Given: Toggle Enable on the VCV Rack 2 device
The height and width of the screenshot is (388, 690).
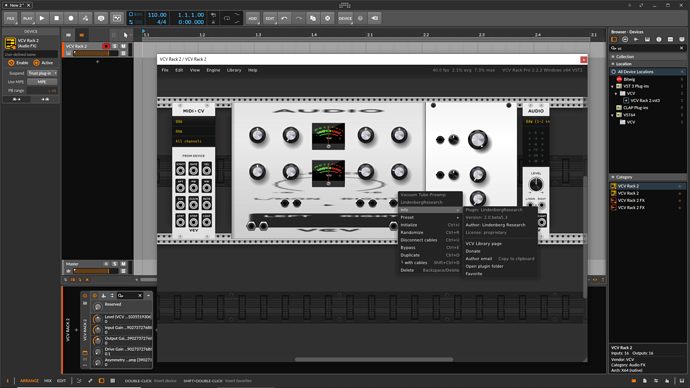Looking at the screenshot, I should pyautogui.click(x=18, y=63).
